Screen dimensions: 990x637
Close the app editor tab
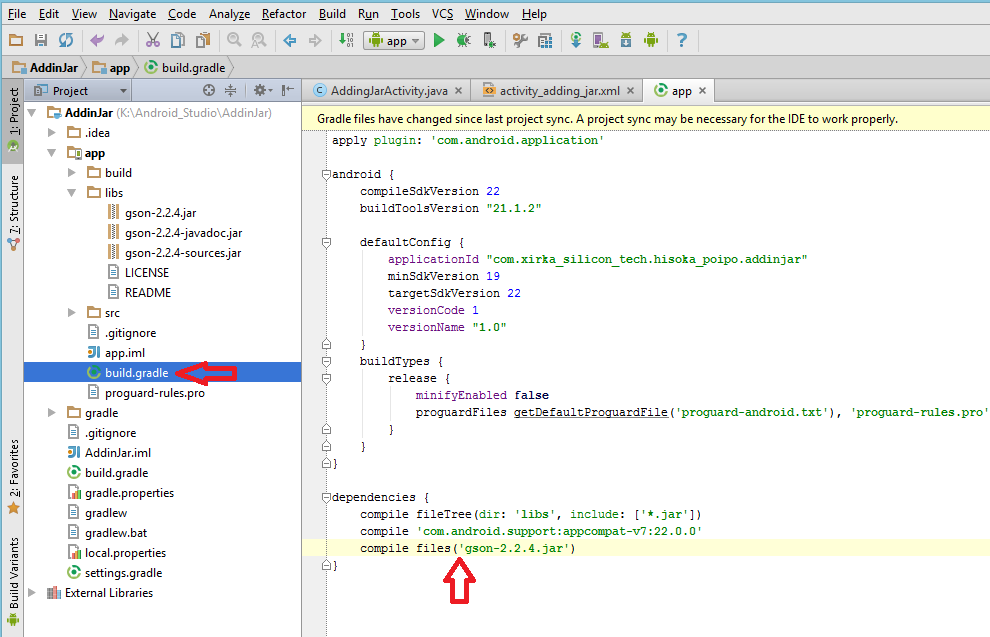point(702,91)
